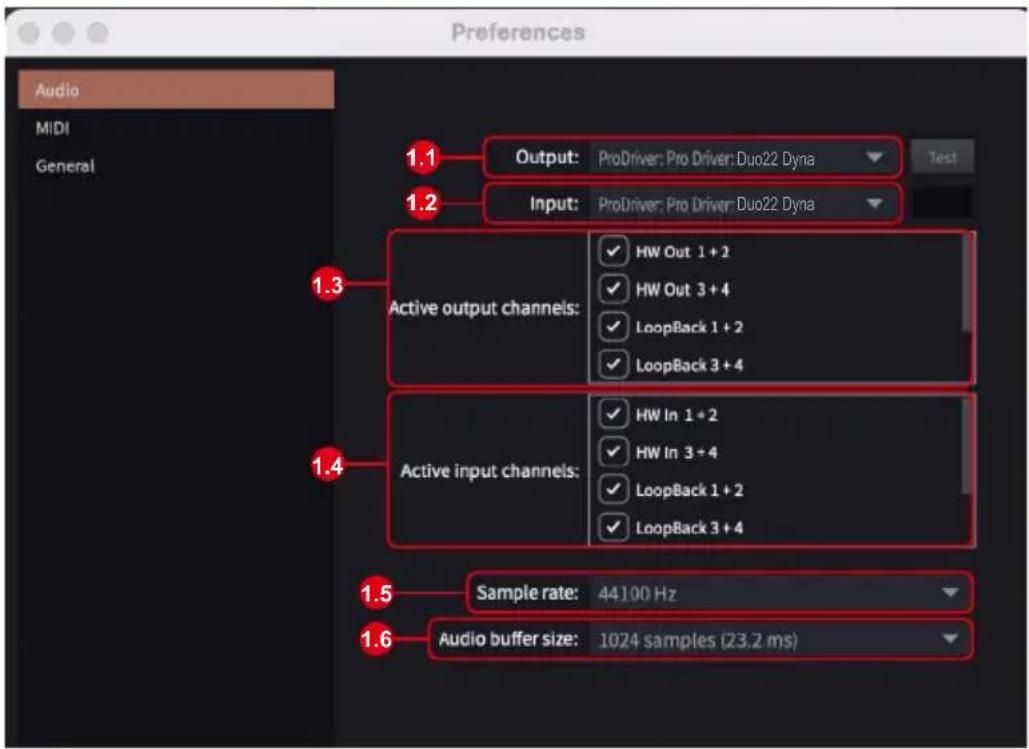Click the active input channels scrollbar

pyautogui.click(x=966, y=446)
